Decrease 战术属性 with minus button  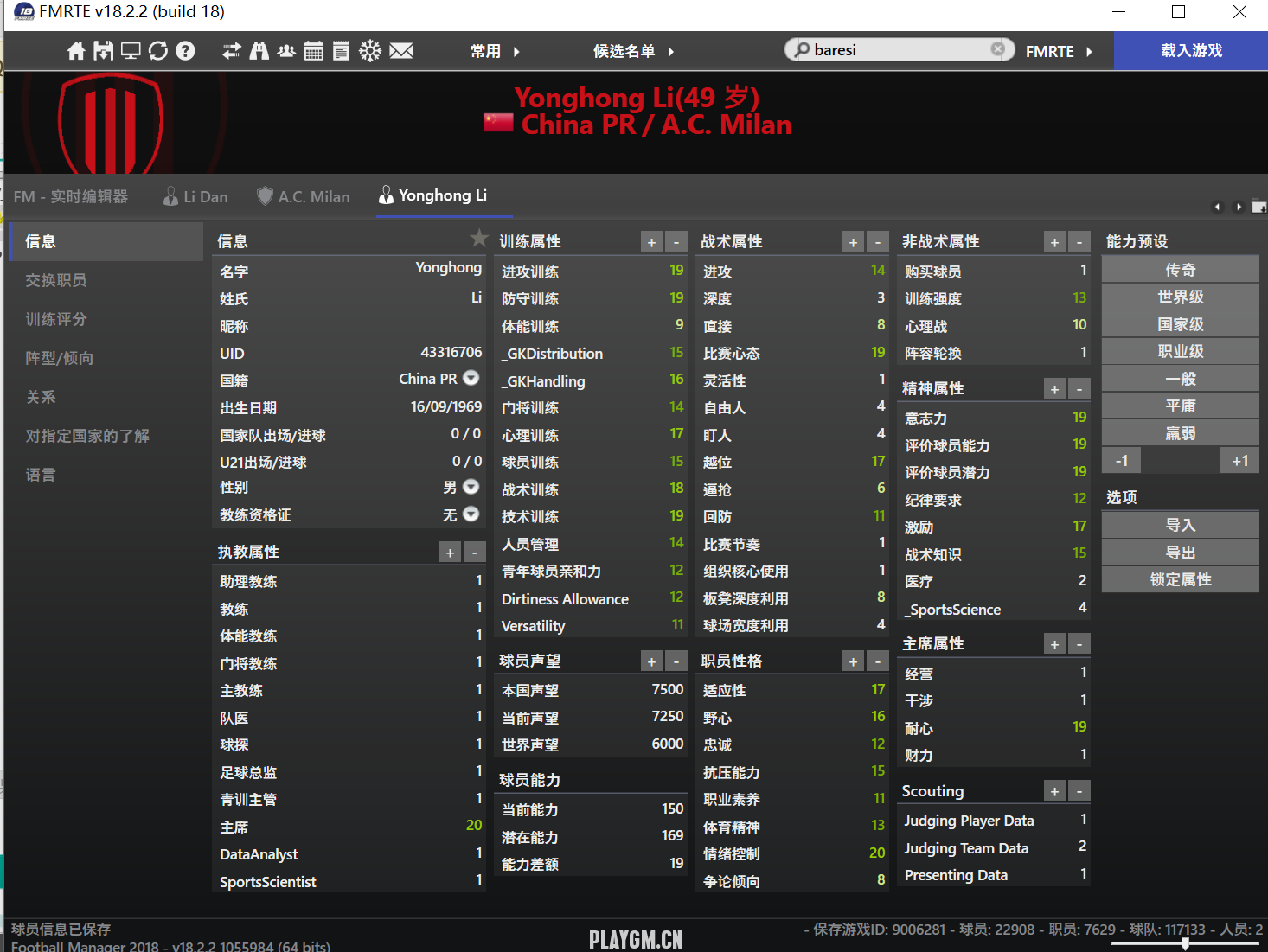[x=878, y=242]
